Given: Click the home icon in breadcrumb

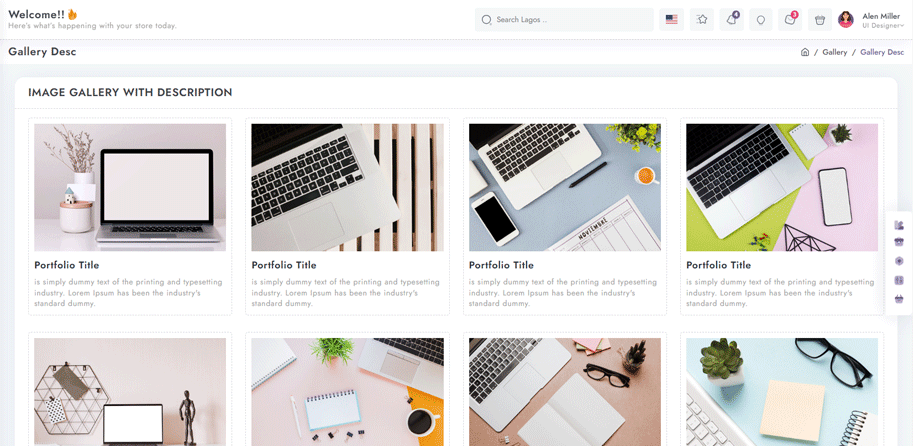Looking at the screenshot, I should (805, 52).
